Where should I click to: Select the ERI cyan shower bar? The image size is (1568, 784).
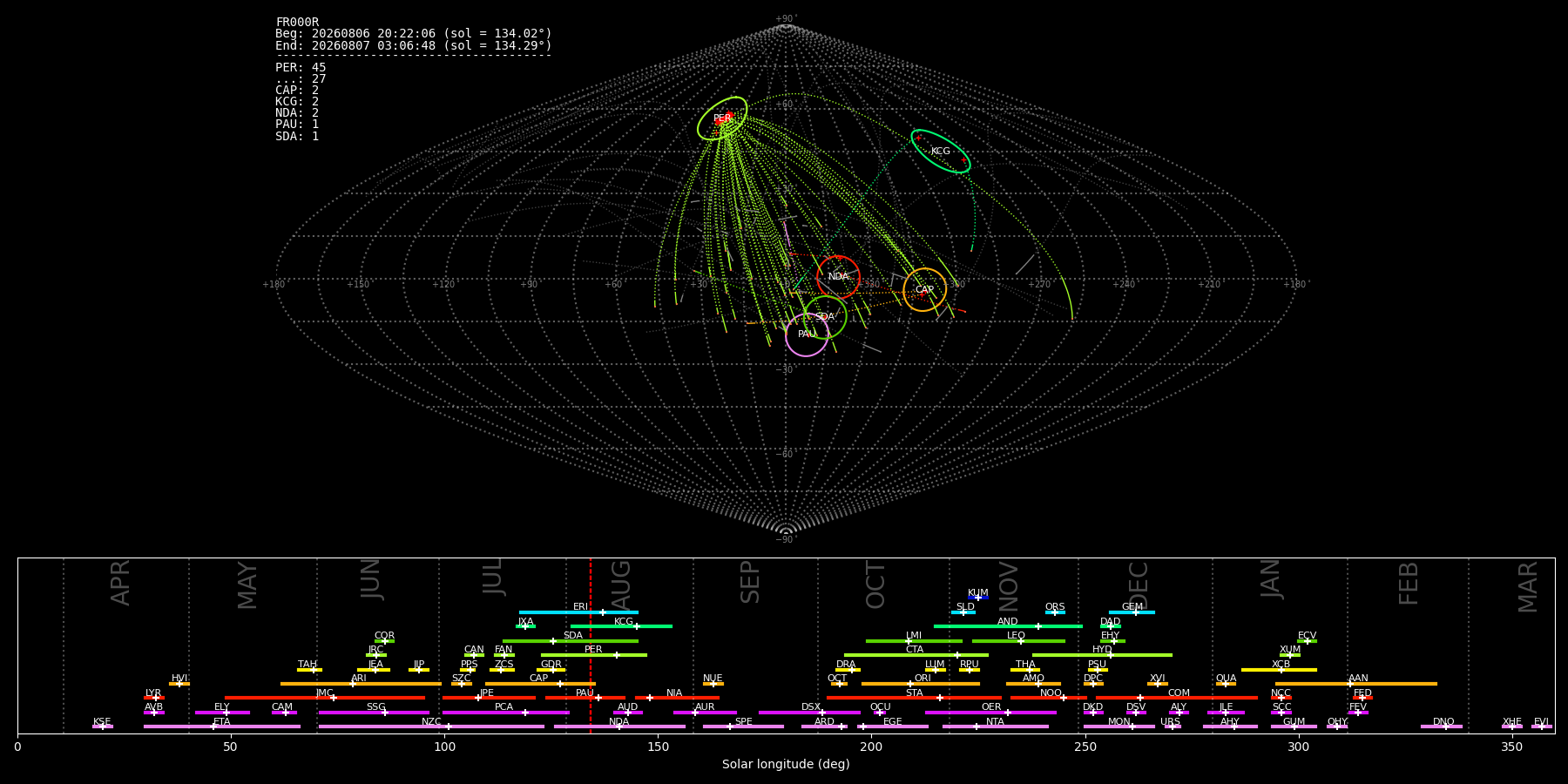coord(578,612)
